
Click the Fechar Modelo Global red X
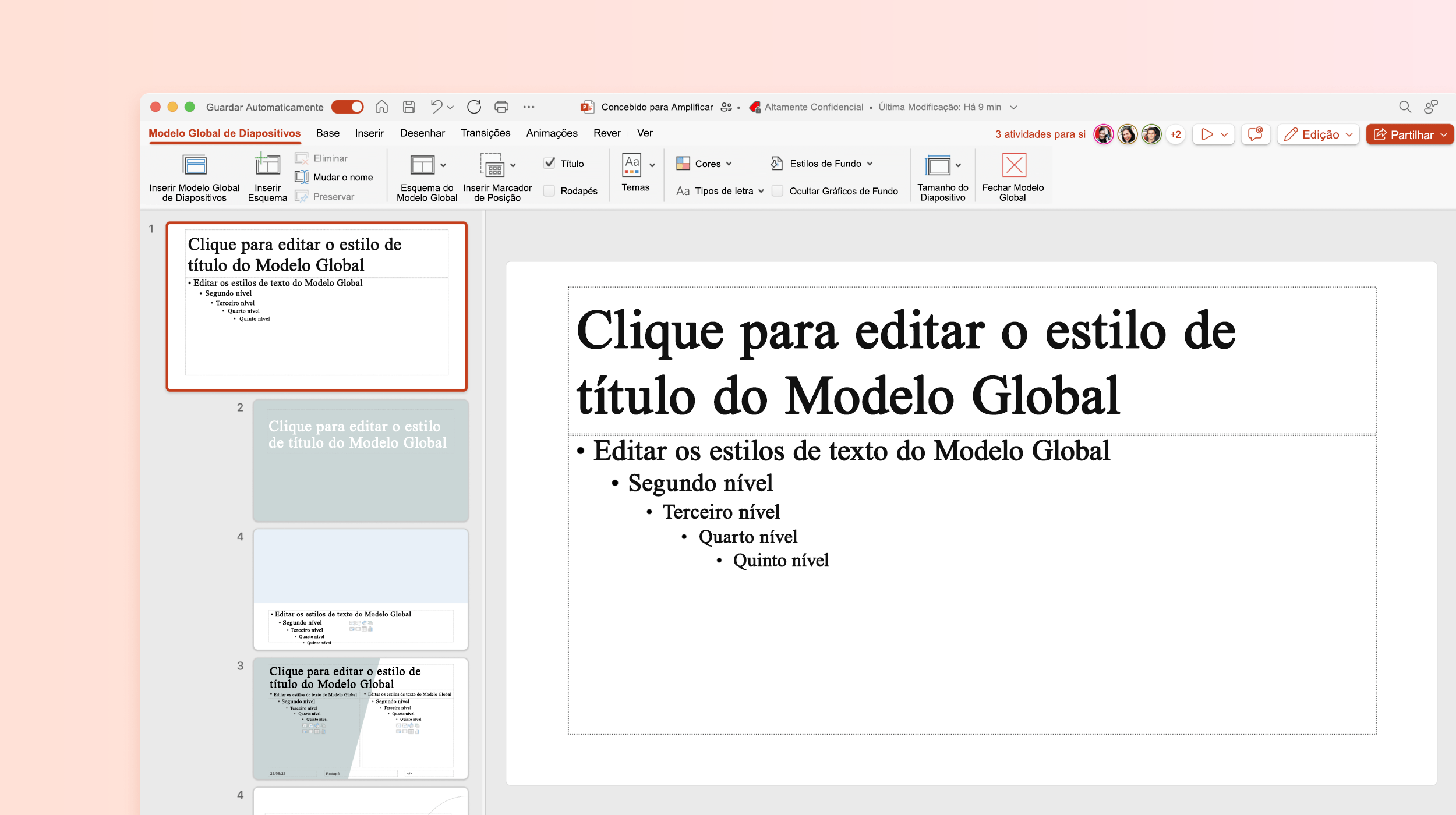pos(1014,165)
